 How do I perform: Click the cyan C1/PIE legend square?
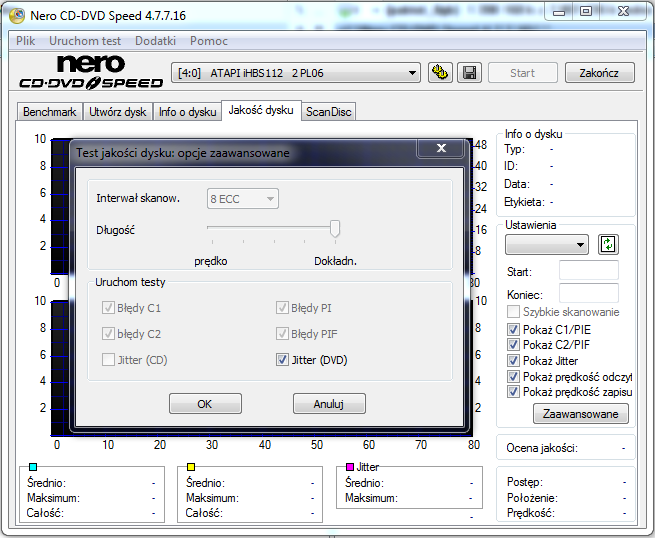tap(33, 467)
